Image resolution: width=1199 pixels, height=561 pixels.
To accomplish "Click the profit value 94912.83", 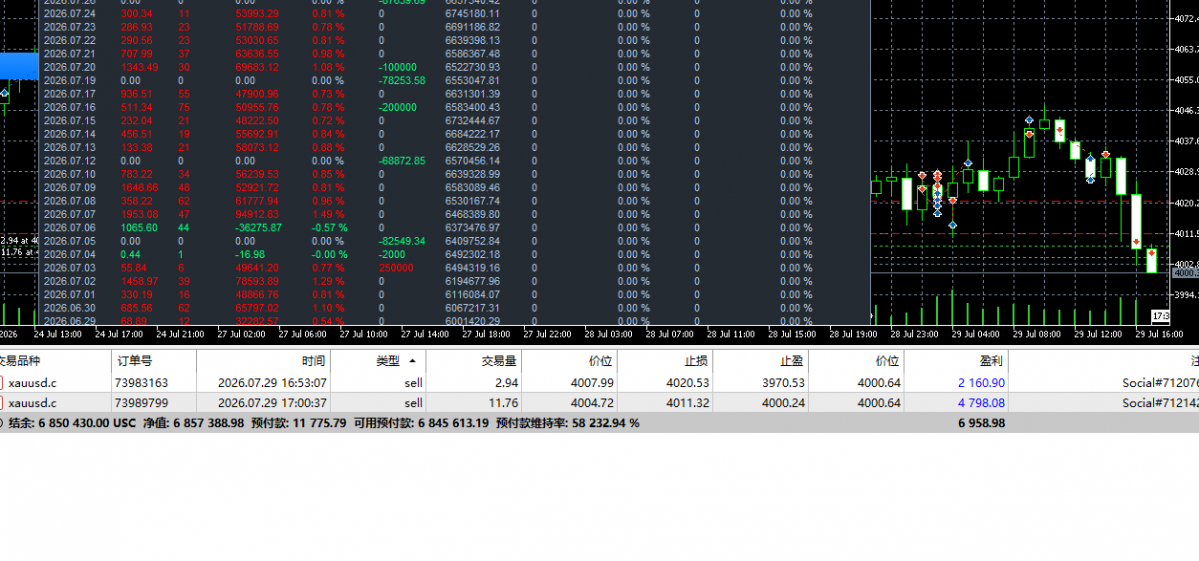I will (257, 214).
